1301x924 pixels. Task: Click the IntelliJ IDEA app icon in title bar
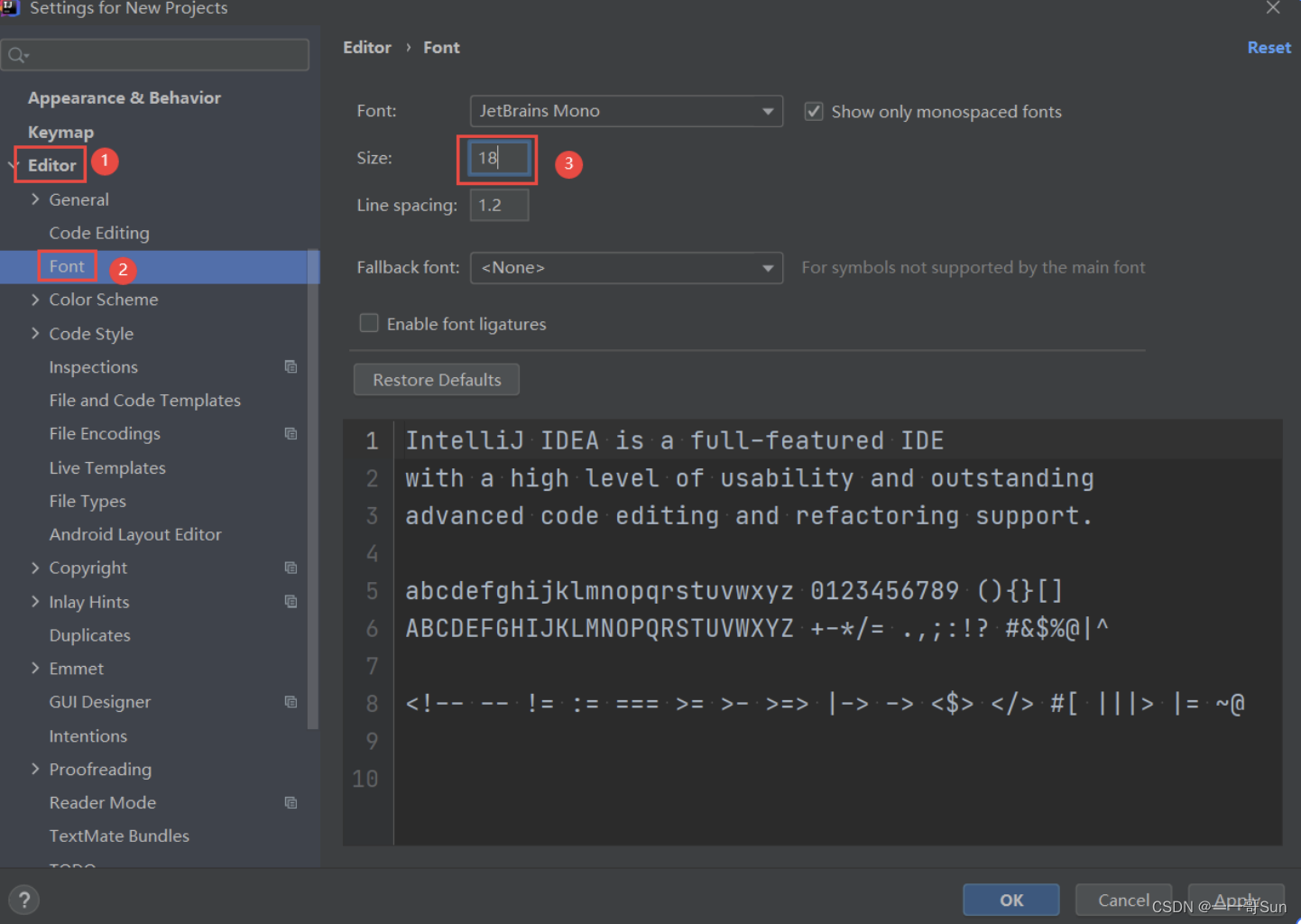(x=10, y=7)
